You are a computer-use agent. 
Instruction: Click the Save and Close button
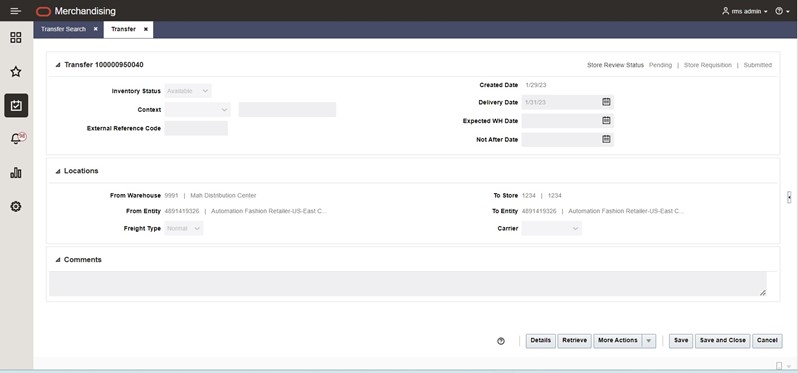723,341
